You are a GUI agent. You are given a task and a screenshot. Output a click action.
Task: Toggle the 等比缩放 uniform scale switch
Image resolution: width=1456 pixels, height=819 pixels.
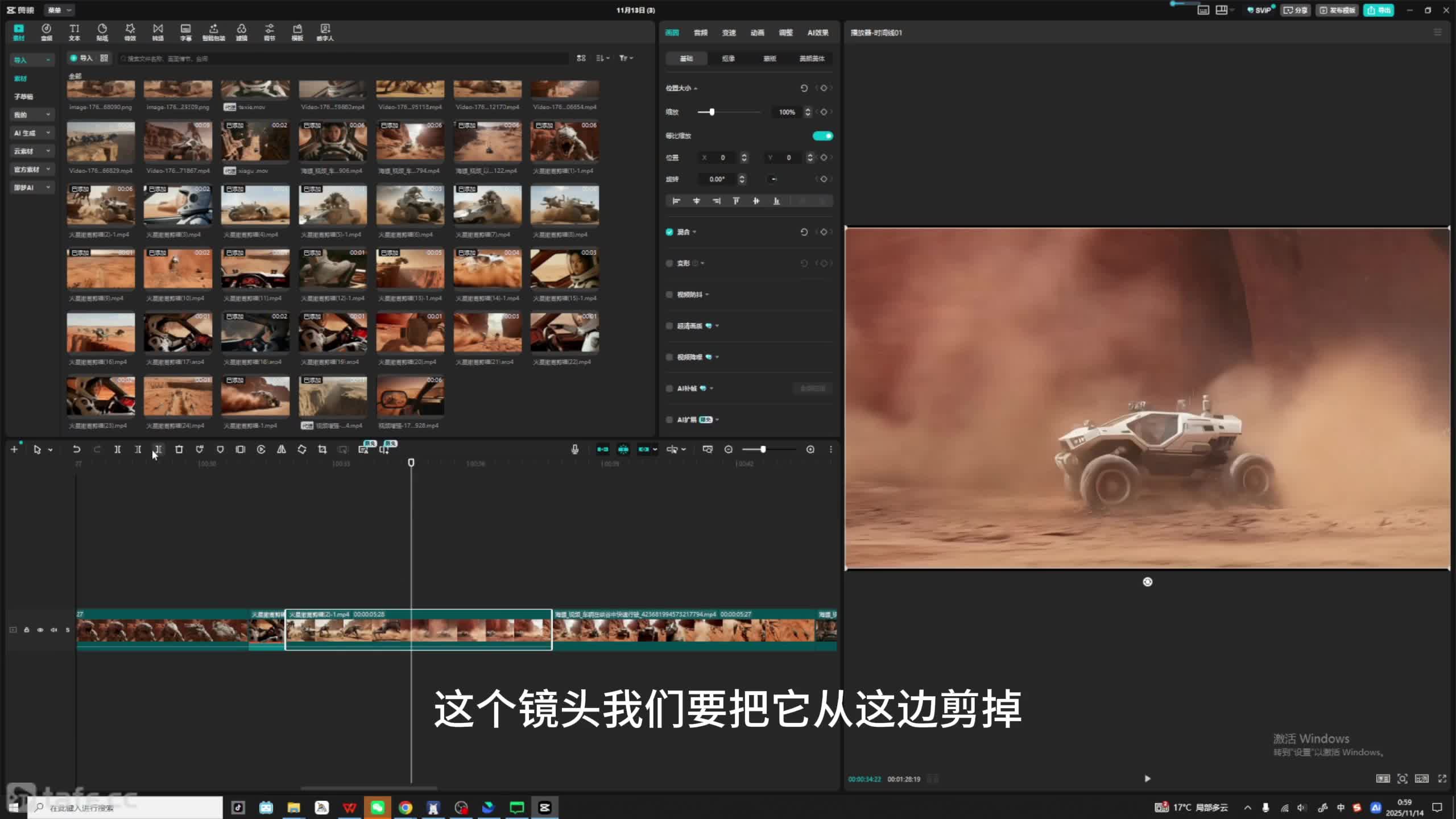(822, 136)
